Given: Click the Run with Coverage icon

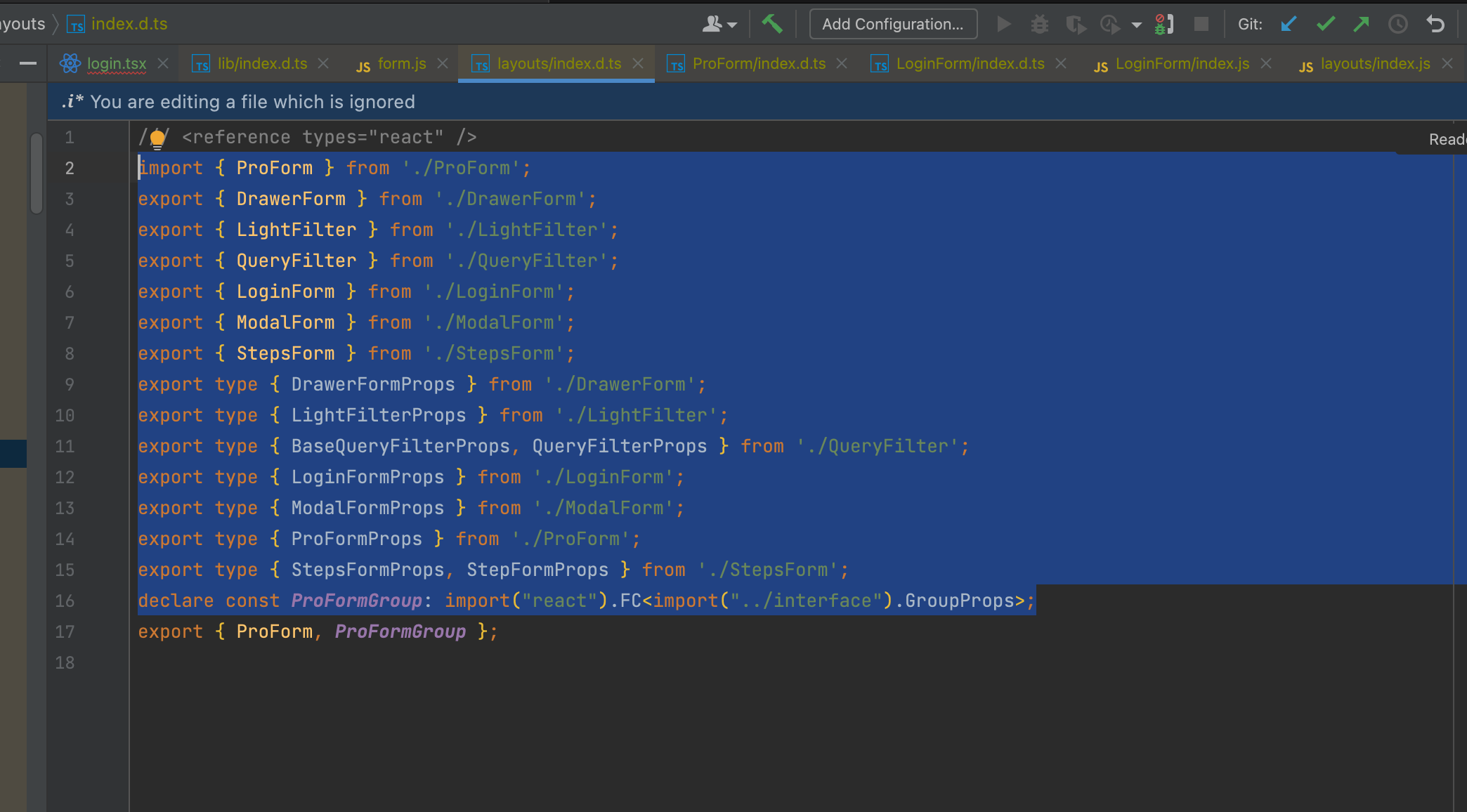Looking at the screenshot, I should click(x=1075, y=25).
